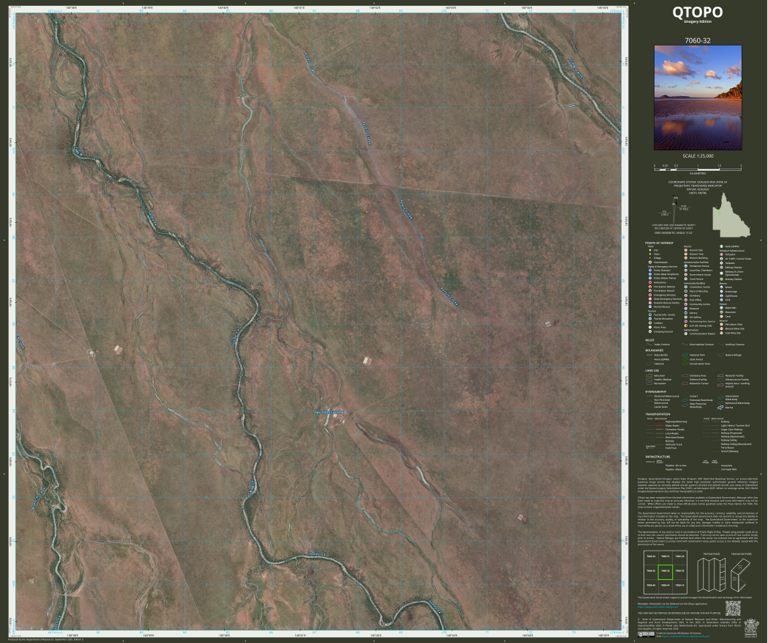Viewport: 768px width, 643px height.
Task: Click the green highlighted cell in the sheet index
Action: [665, 572]
